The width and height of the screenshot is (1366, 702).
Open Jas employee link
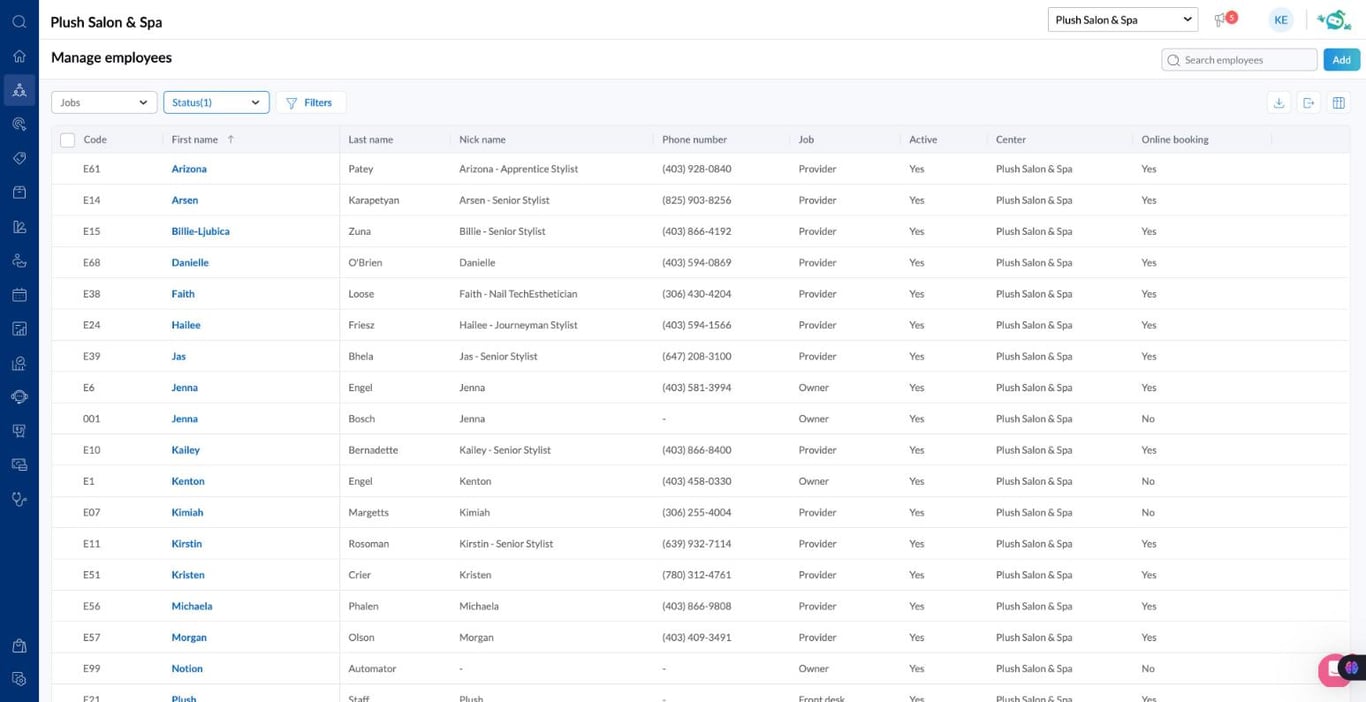(178, 356)
